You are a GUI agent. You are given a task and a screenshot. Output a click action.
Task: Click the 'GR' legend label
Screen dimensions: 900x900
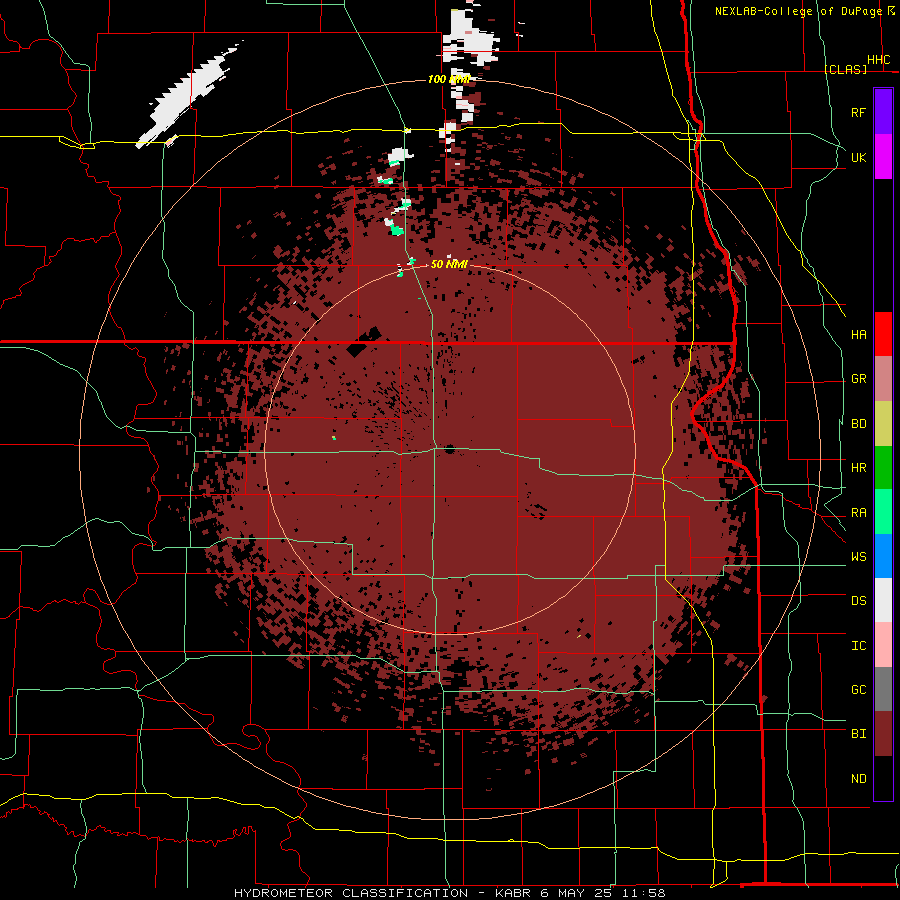click(x=858, y=379)
